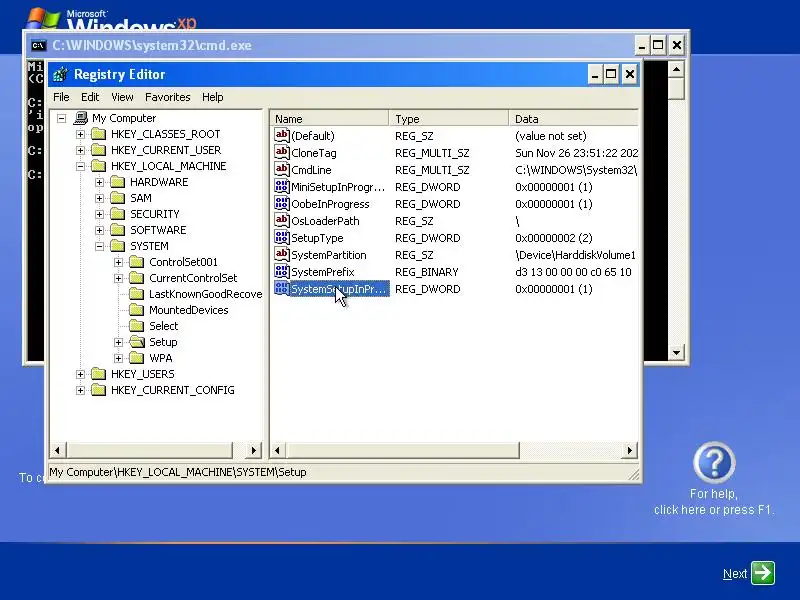Expand the SECURITY key
The image size is (800, 600).
[99, 214]
